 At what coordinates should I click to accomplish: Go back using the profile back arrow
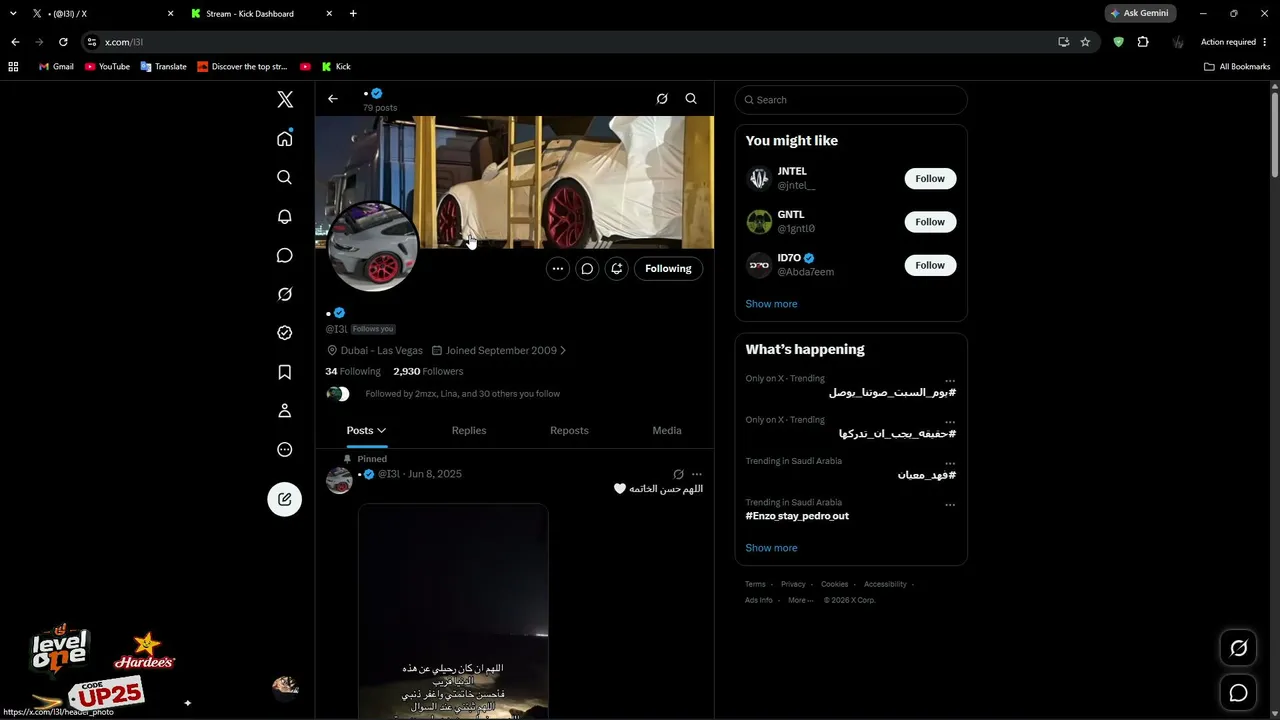pyautogui.click(x=333, y=99)
